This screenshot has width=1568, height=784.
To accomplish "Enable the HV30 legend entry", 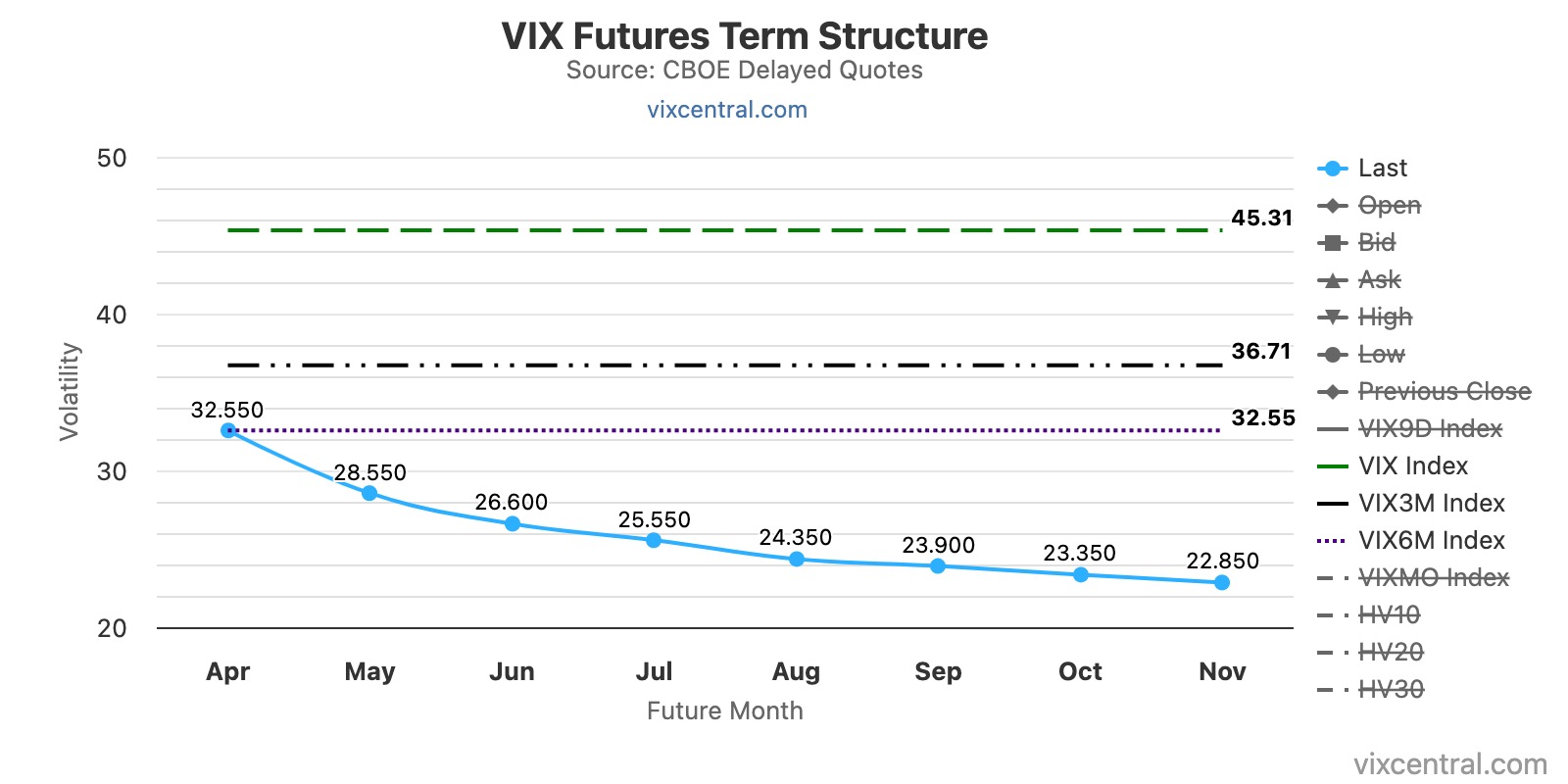I will tap(1391, 690).
